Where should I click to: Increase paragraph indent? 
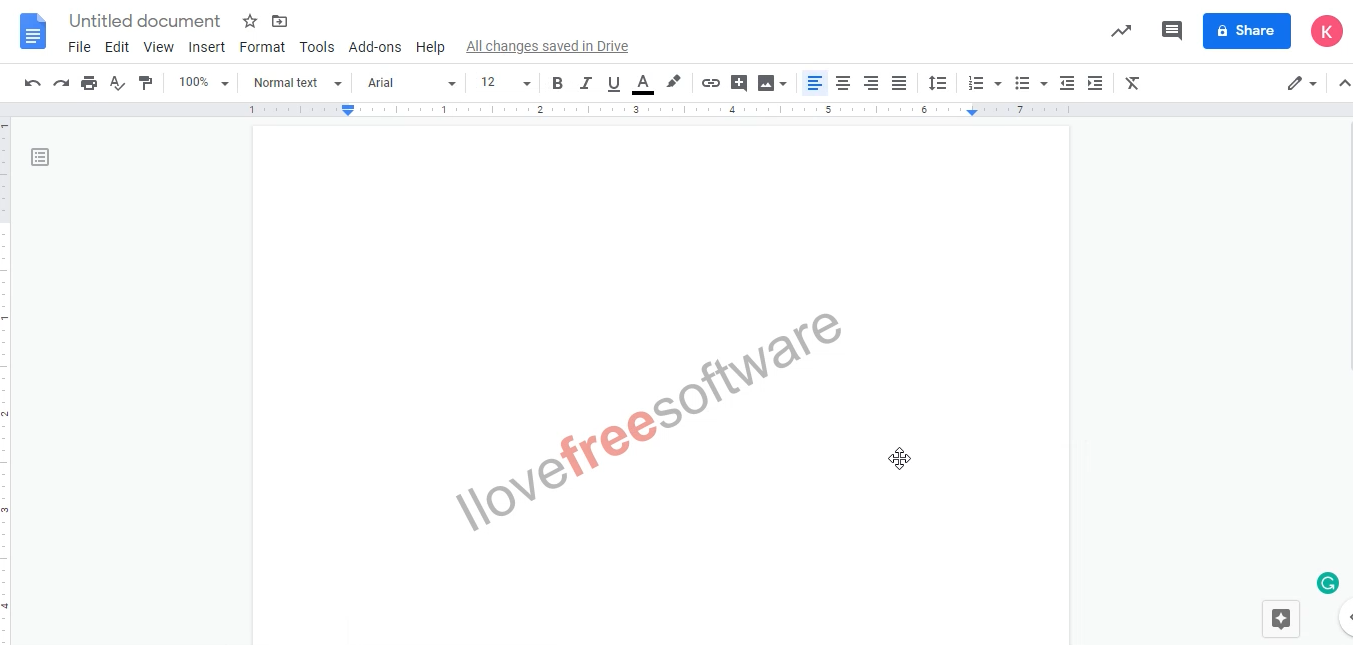tap(1095, 83)
